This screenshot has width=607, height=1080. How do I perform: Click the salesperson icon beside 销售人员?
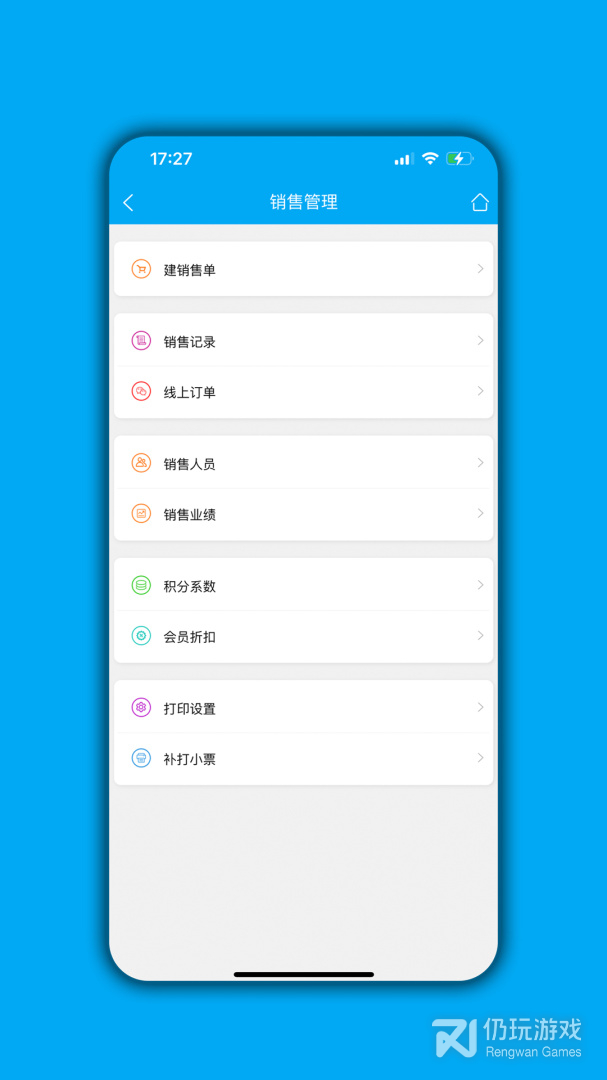click(140, 463)
